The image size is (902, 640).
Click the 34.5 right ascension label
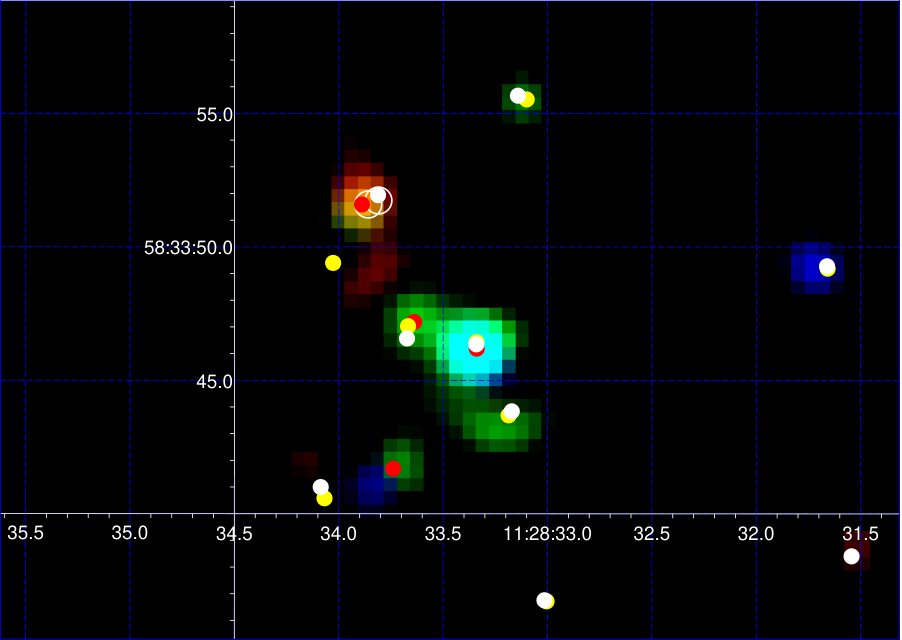pyautogui.click(x=234, y=535)
